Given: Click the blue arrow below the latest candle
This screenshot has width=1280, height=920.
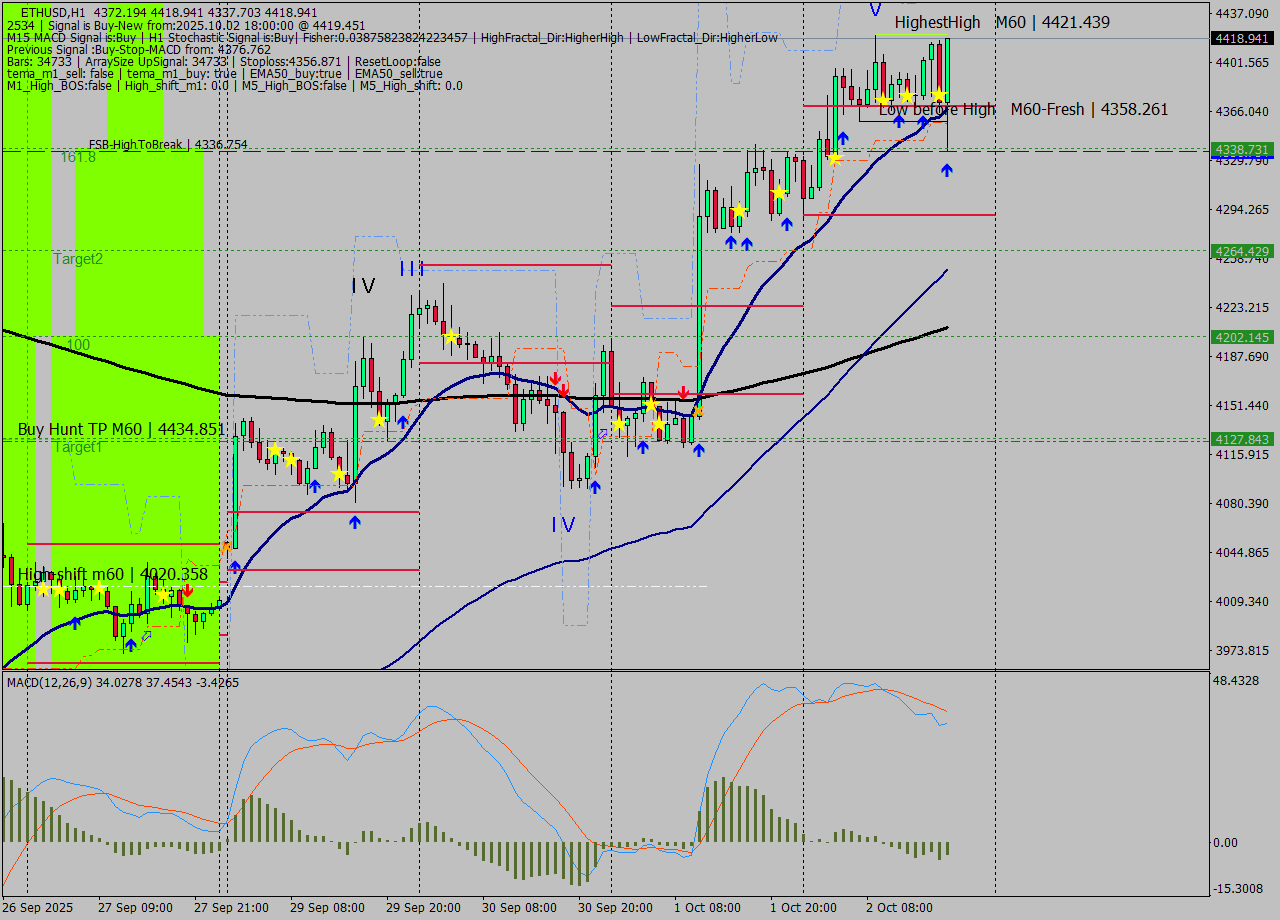Looking at the screenshot, I should pos(946,171).
